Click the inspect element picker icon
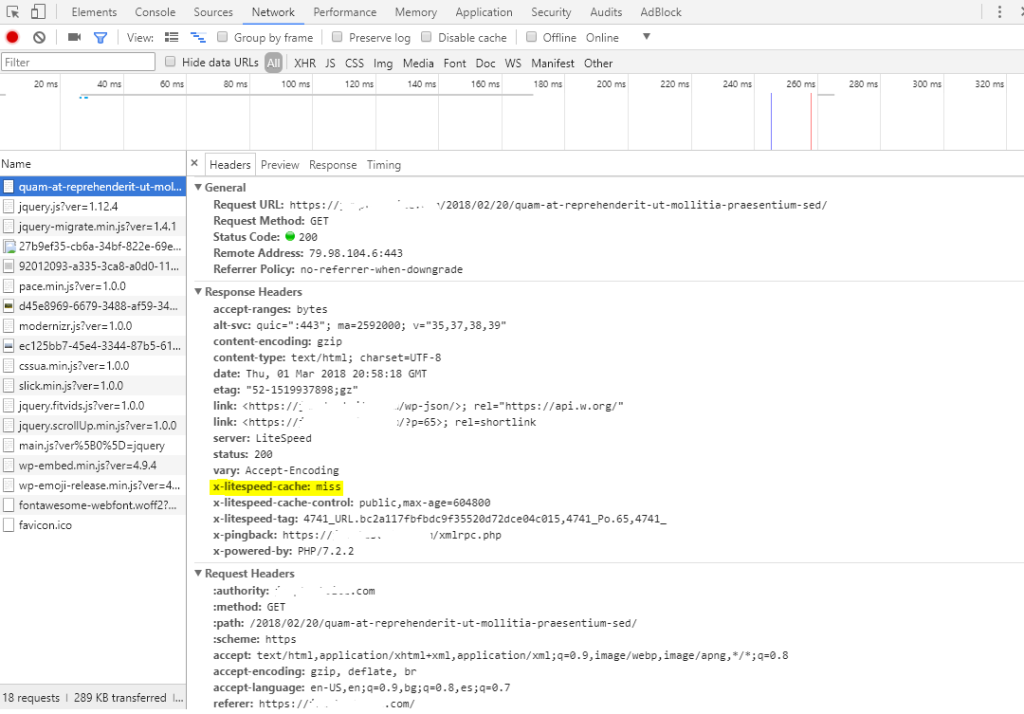 tap(13, 12)
